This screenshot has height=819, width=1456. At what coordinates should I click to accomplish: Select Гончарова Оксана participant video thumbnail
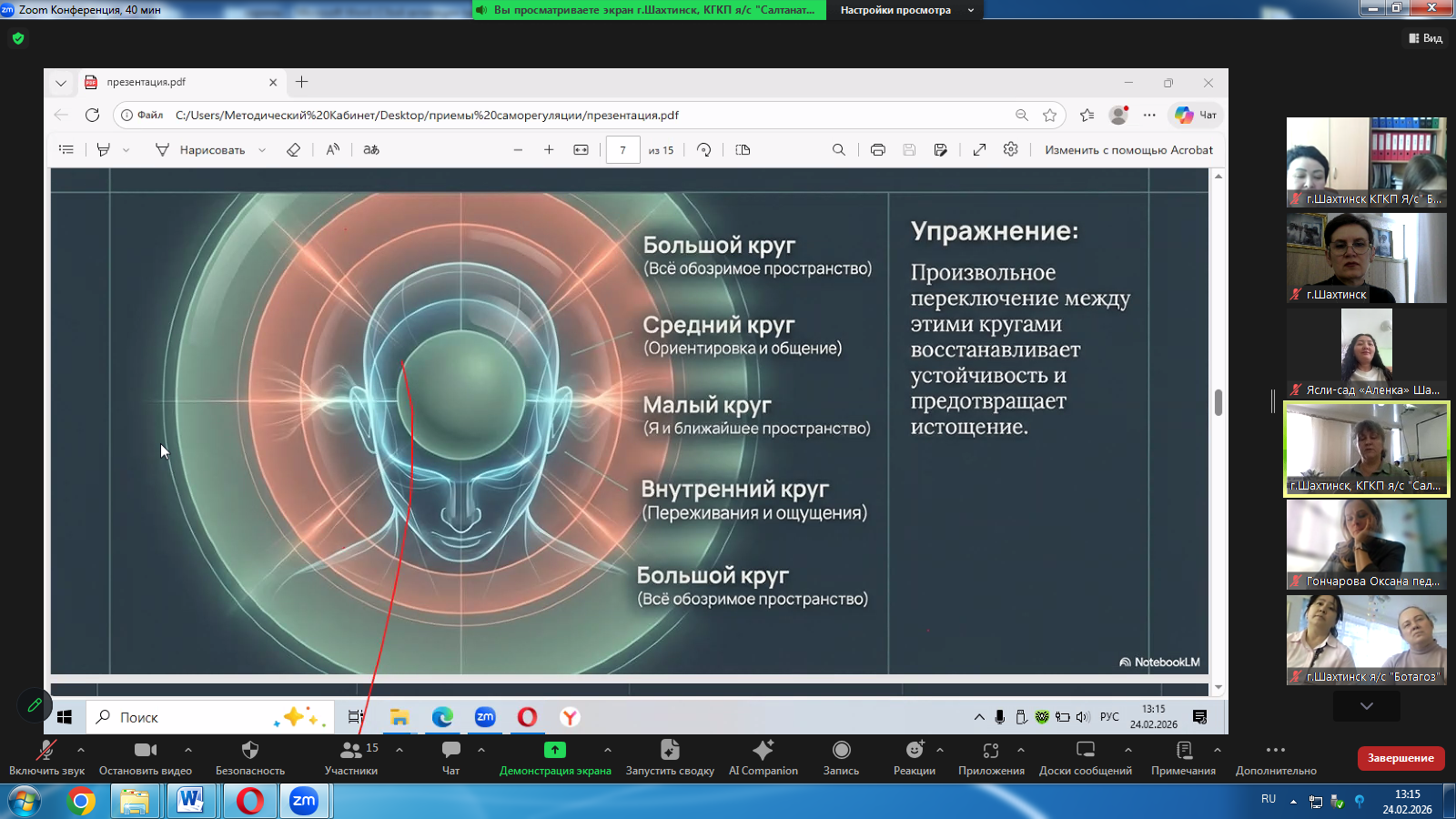click(x=1366, y=544)
